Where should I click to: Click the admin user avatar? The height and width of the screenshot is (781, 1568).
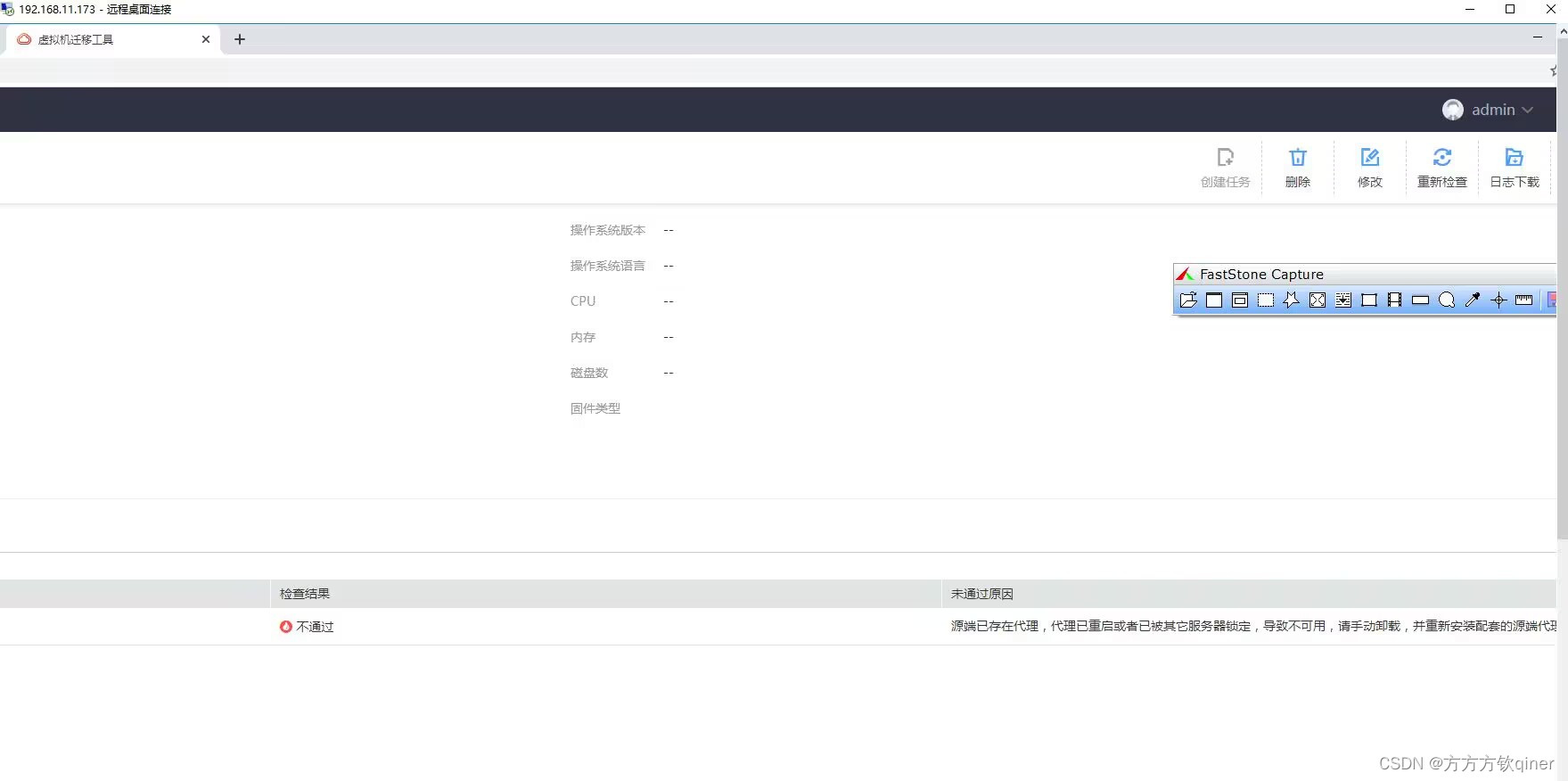click(1453, 110)
